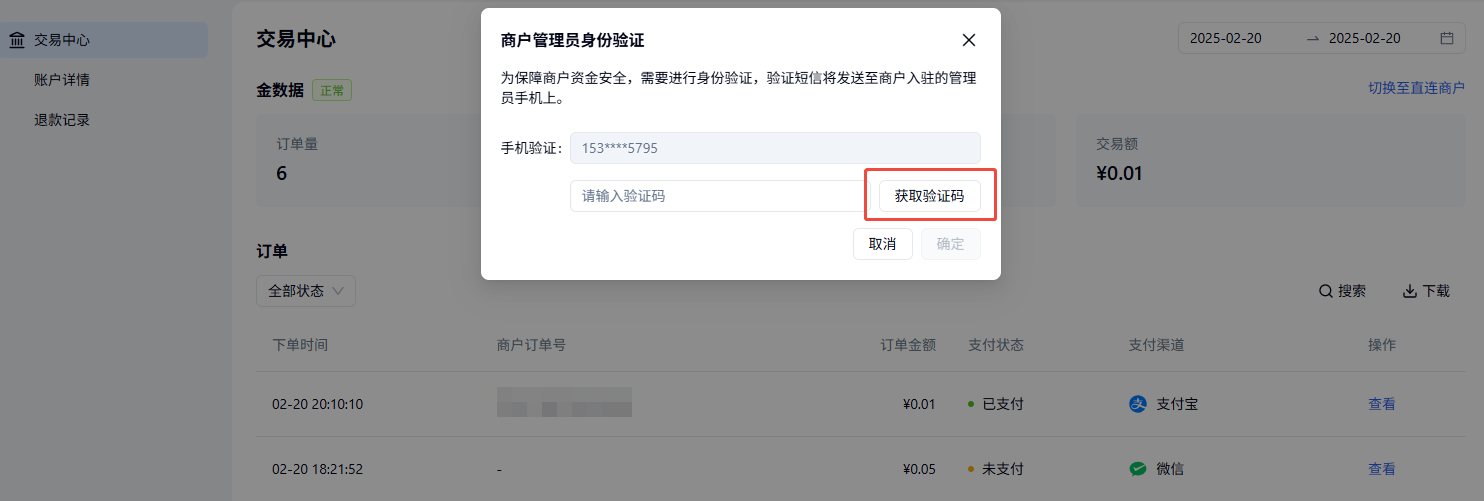This screenshot has width=1484, height=501.
Task: Open 账户详情 in the sidebar
Action: click(x=62, y=80)
